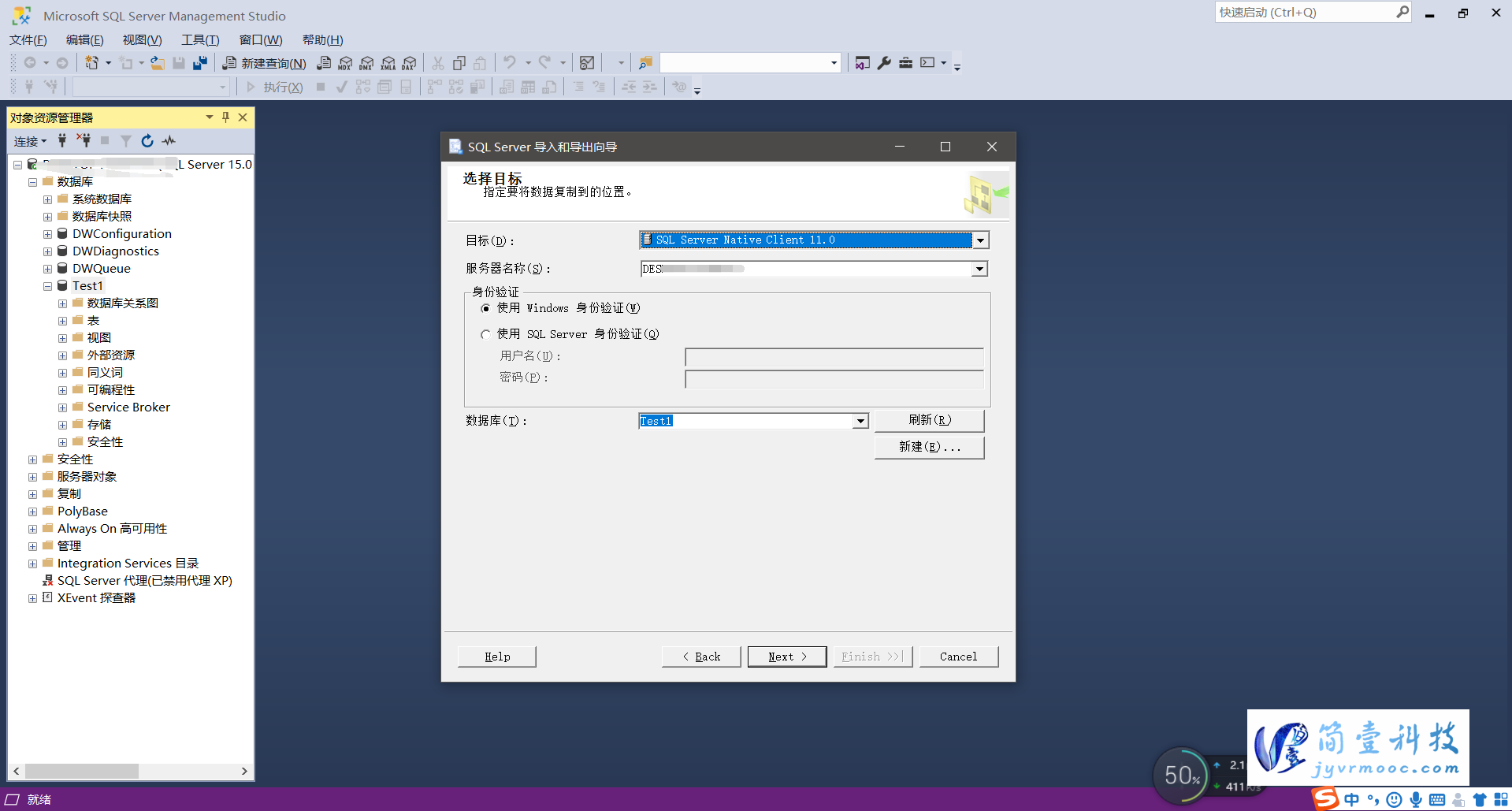The image size is (1512, 811).
Task: Open the 视图(V) menu
Action: (142, 40)
